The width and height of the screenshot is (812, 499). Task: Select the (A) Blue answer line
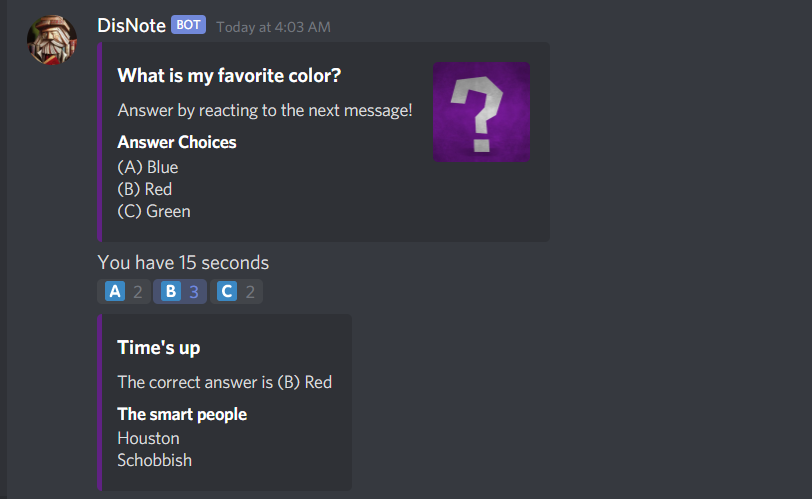(x=148, y=167)
